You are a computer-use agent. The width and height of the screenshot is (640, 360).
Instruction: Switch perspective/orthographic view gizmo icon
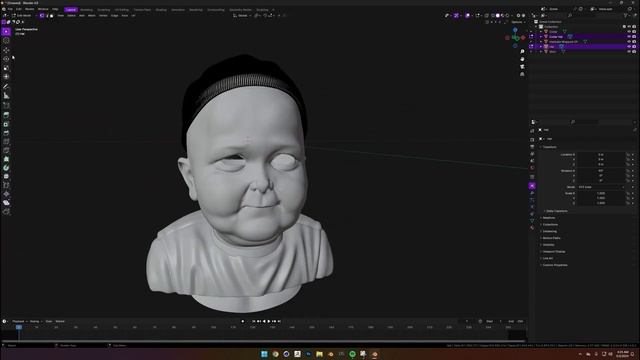click(x=522, y=74)
